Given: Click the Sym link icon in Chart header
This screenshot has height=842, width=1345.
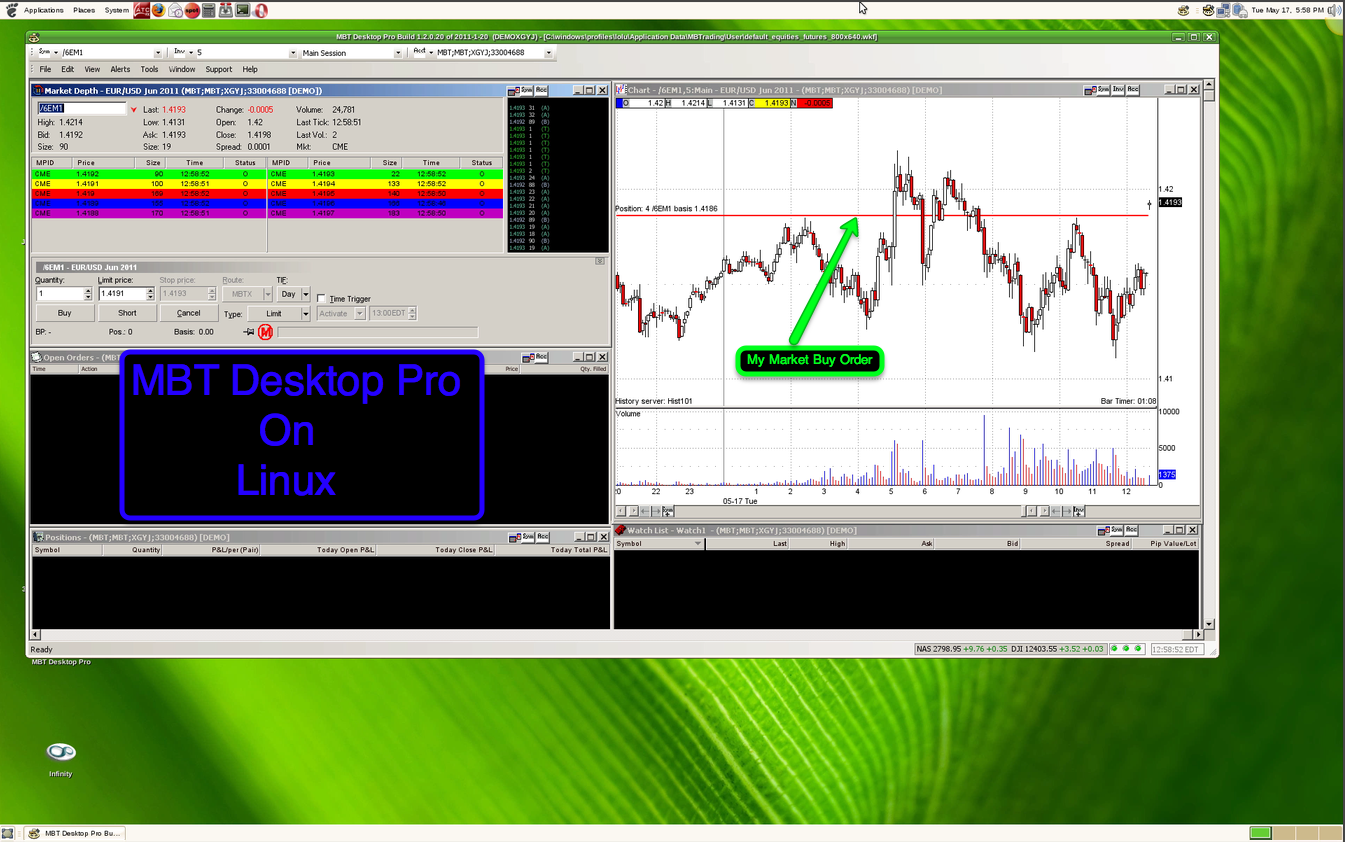Looking at the screenshot, I should coord(1103,90).
